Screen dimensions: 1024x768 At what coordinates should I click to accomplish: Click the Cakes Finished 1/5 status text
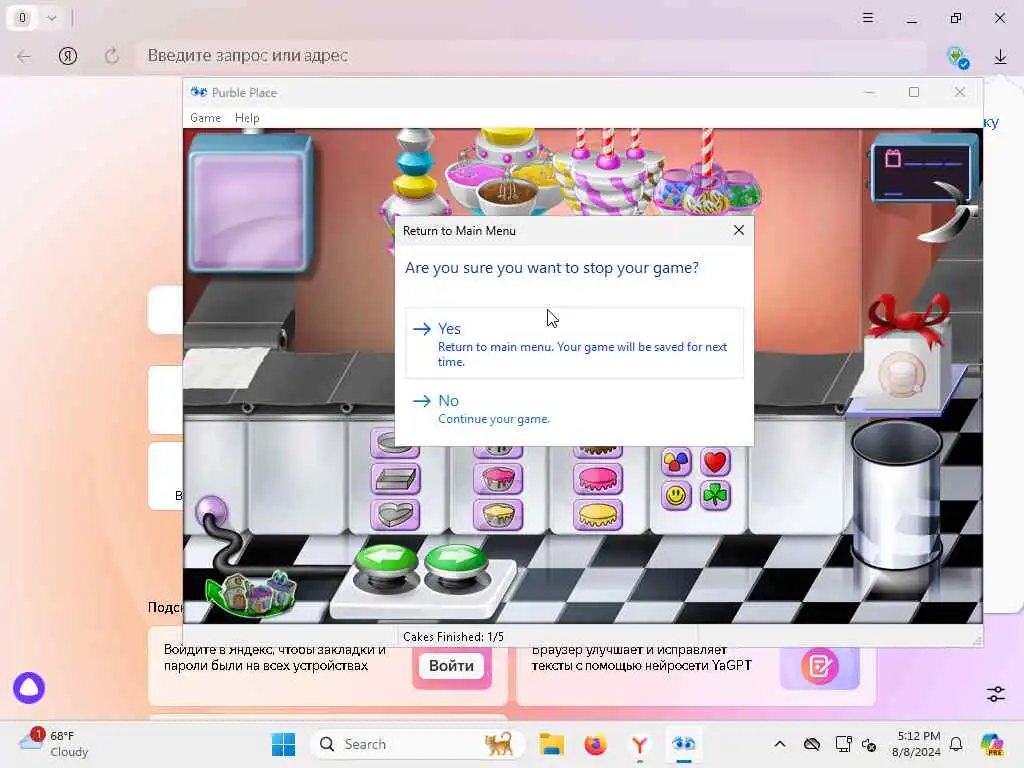[x=453, y=636]
